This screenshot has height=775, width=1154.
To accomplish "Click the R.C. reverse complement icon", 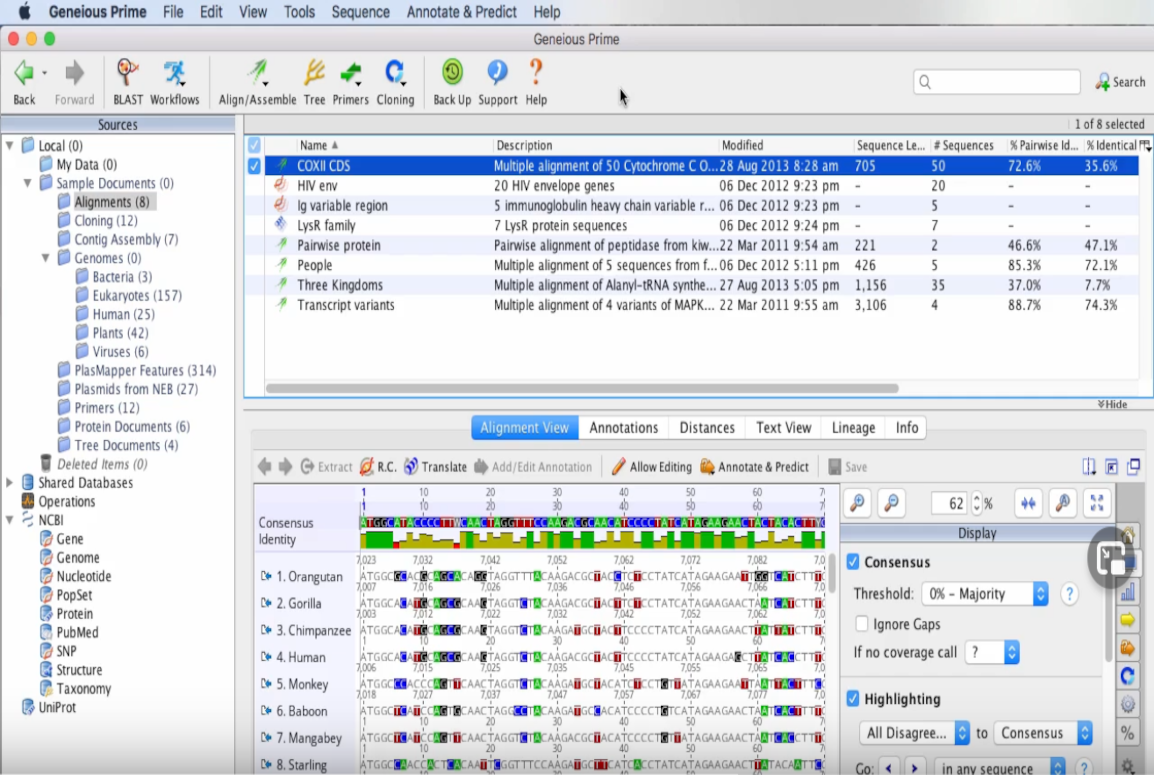I will click(x=367, y=467).
